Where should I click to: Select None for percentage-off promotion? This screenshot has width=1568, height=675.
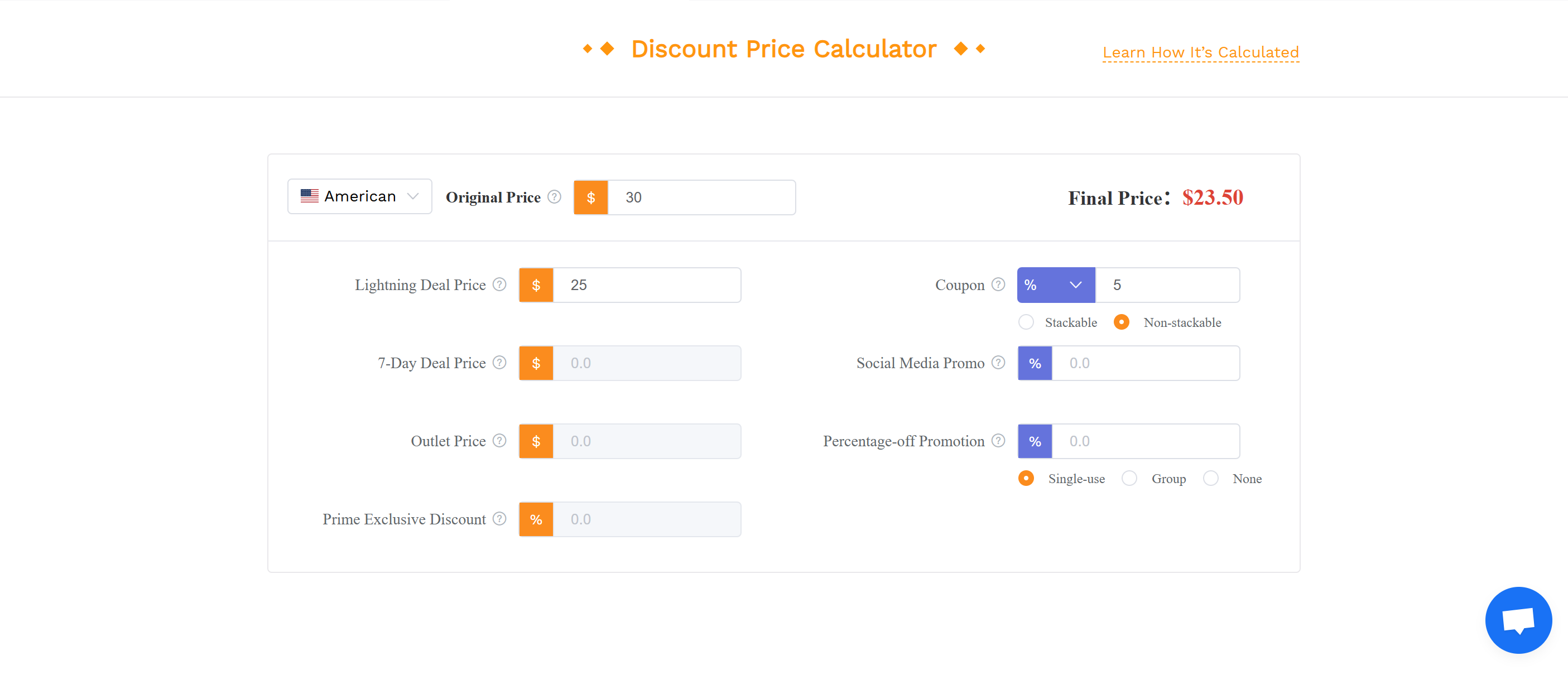click(1211, 479)
